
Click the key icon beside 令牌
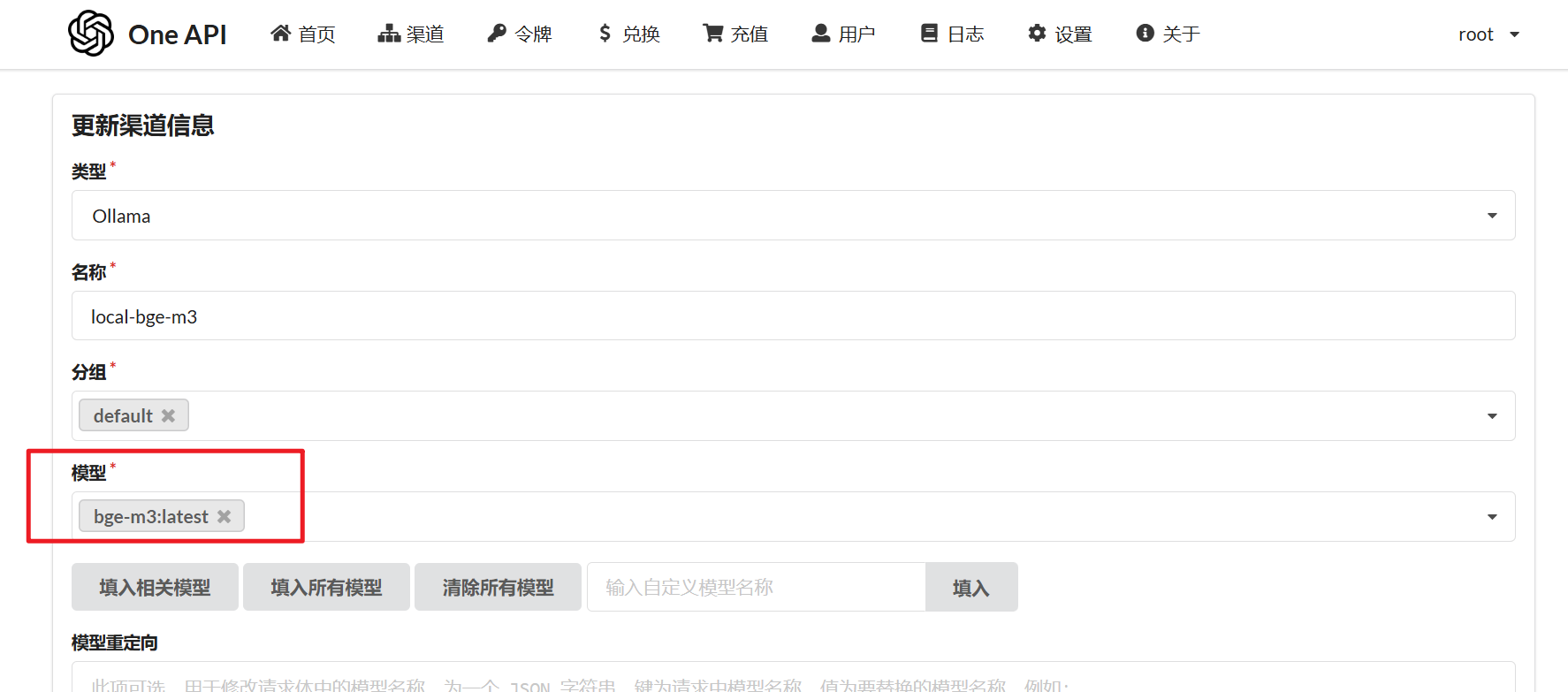[497, 34]
